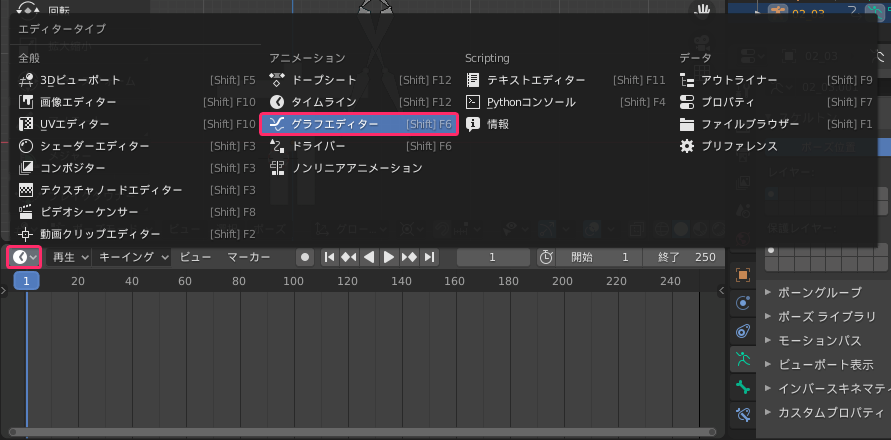The height and width of the screenshot is (440, 891).
Task: Play animation in reverse
Action: pyautogui.click(x=369, y=258)
